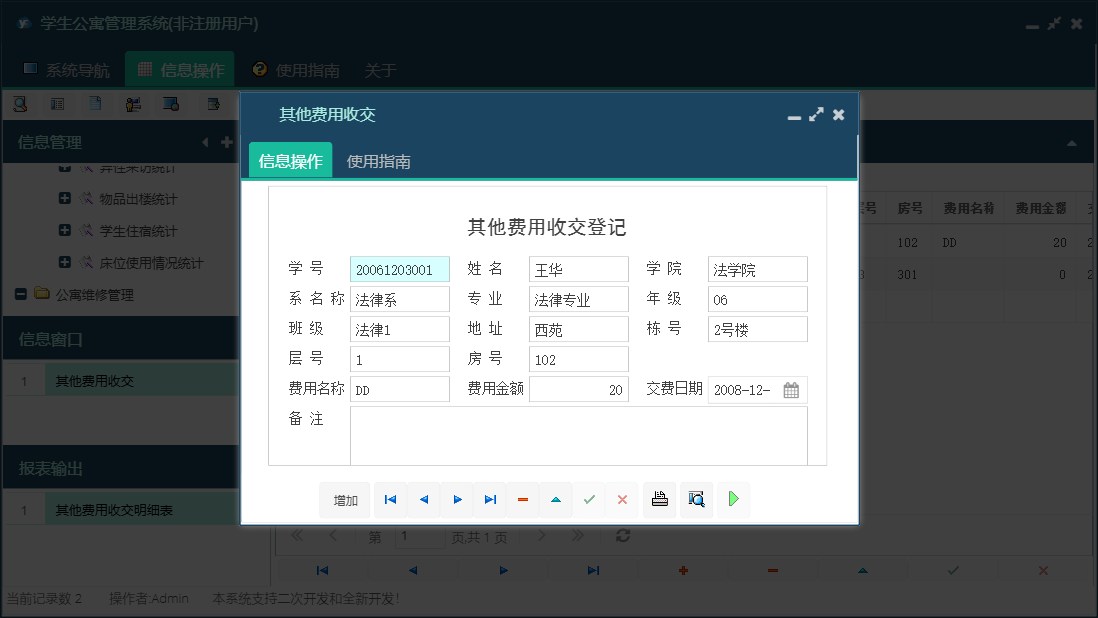Click the 增加 button to add a record
This screenshot has height=618, width=1098.
pyautogui.click(x=344, y=499)
